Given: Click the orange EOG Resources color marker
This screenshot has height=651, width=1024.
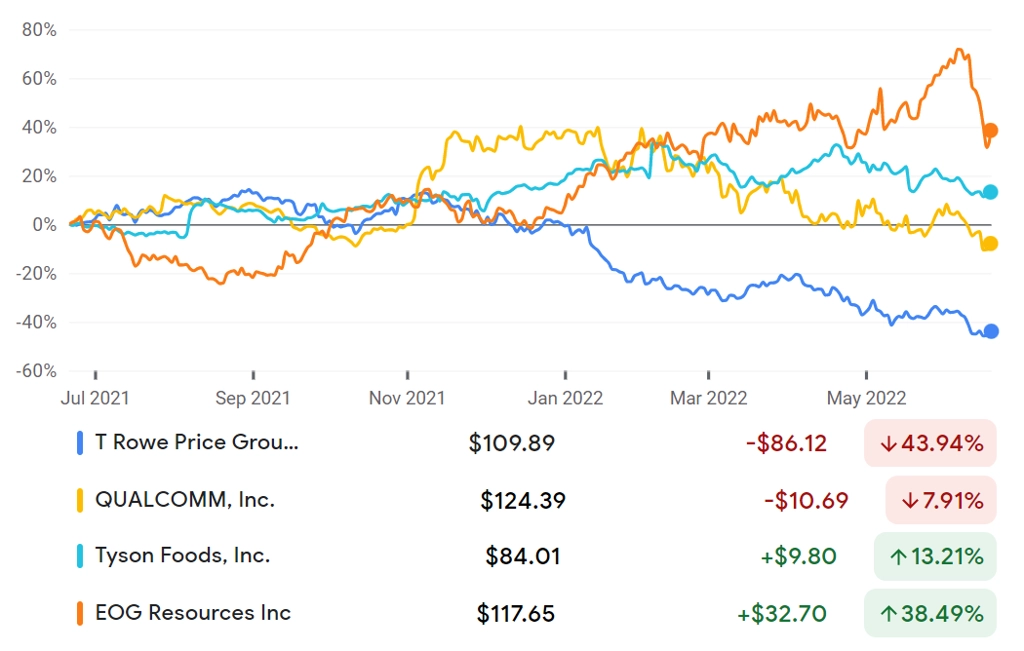Looking at the screenshot, I should (x=80, y=614).
